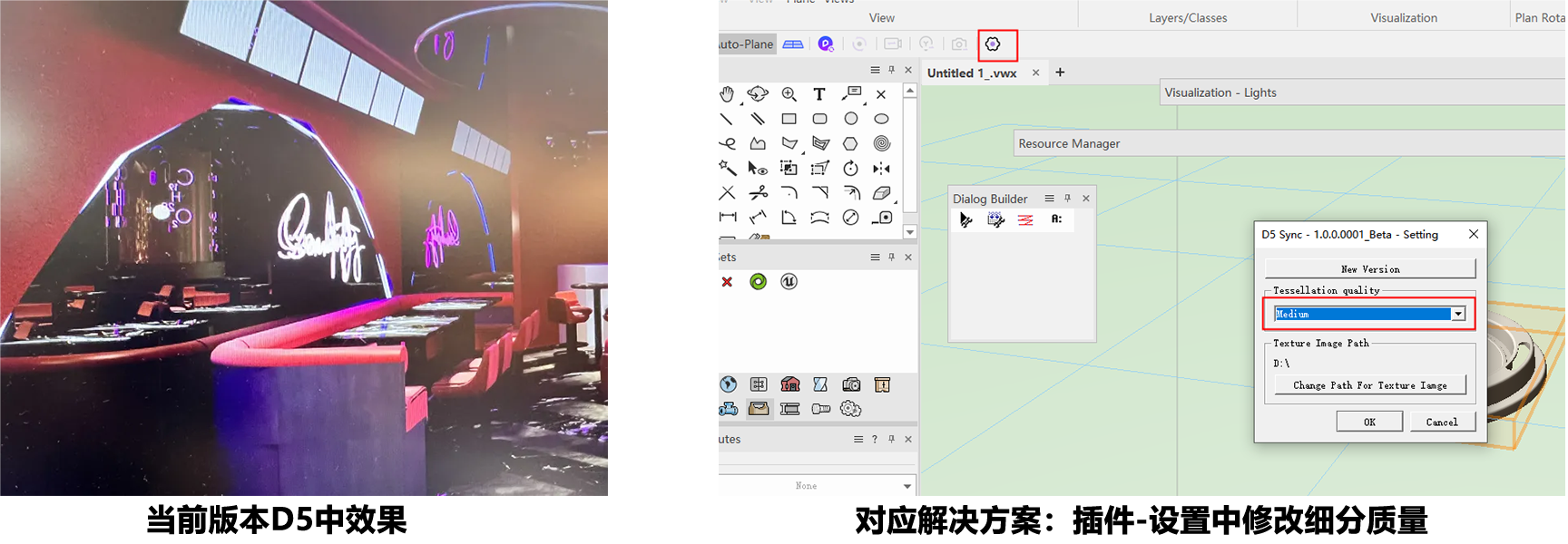Open the Site Planning globe tool set
The image size is (1568, 544).
pos(728,384)
